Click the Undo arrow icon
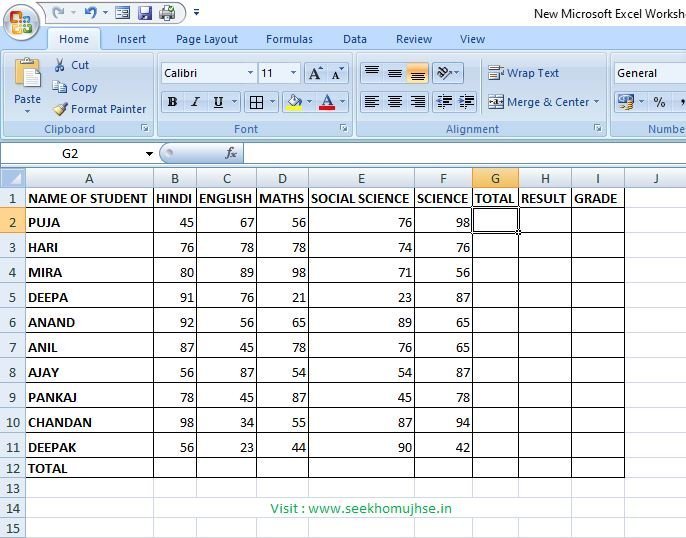 [91, 13]
